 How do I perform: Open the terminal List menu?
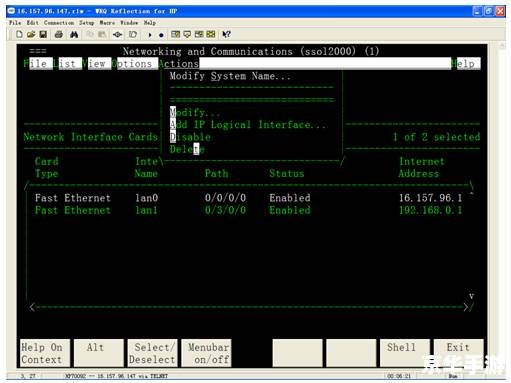67,63
